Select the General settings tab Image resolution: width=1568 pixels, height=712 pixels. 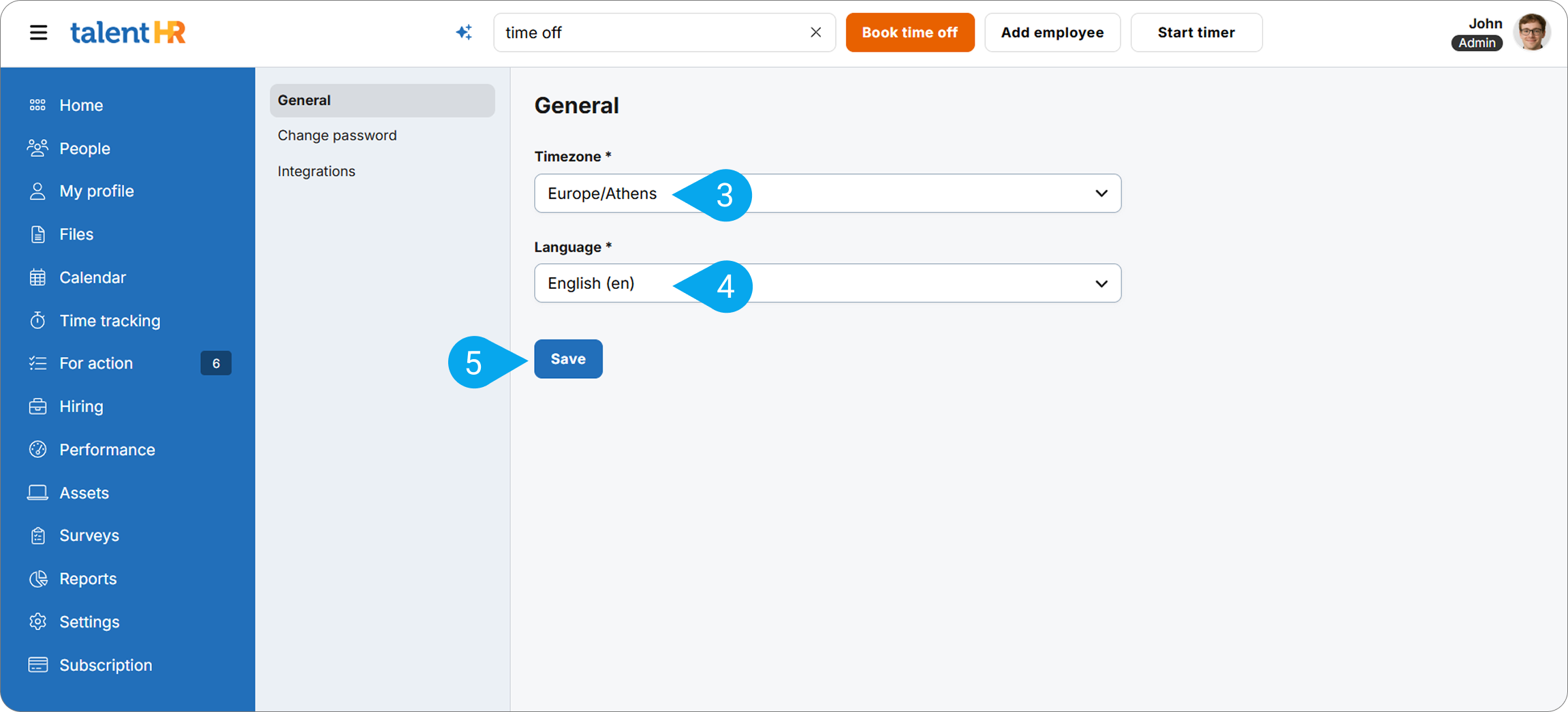[x=381, y=100]
